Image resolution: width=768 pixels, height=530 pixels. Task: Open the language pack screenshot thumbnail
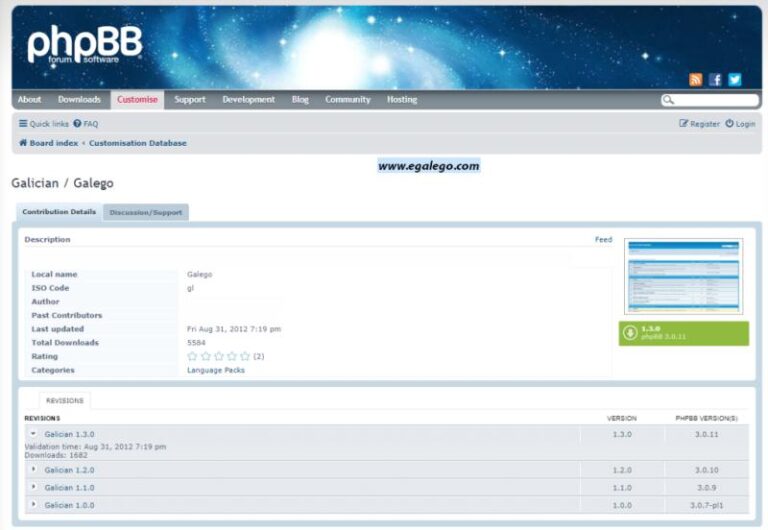point(684,276)
